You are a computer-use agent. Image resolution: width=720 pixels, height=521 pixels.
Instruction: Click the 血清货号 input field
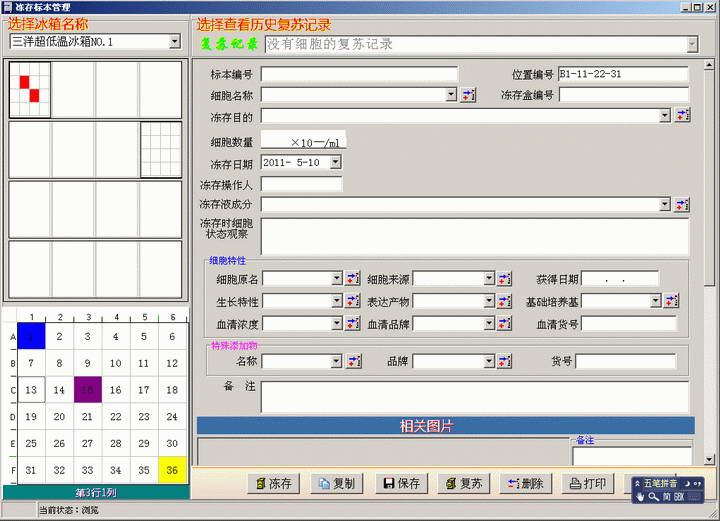[629, 323]
